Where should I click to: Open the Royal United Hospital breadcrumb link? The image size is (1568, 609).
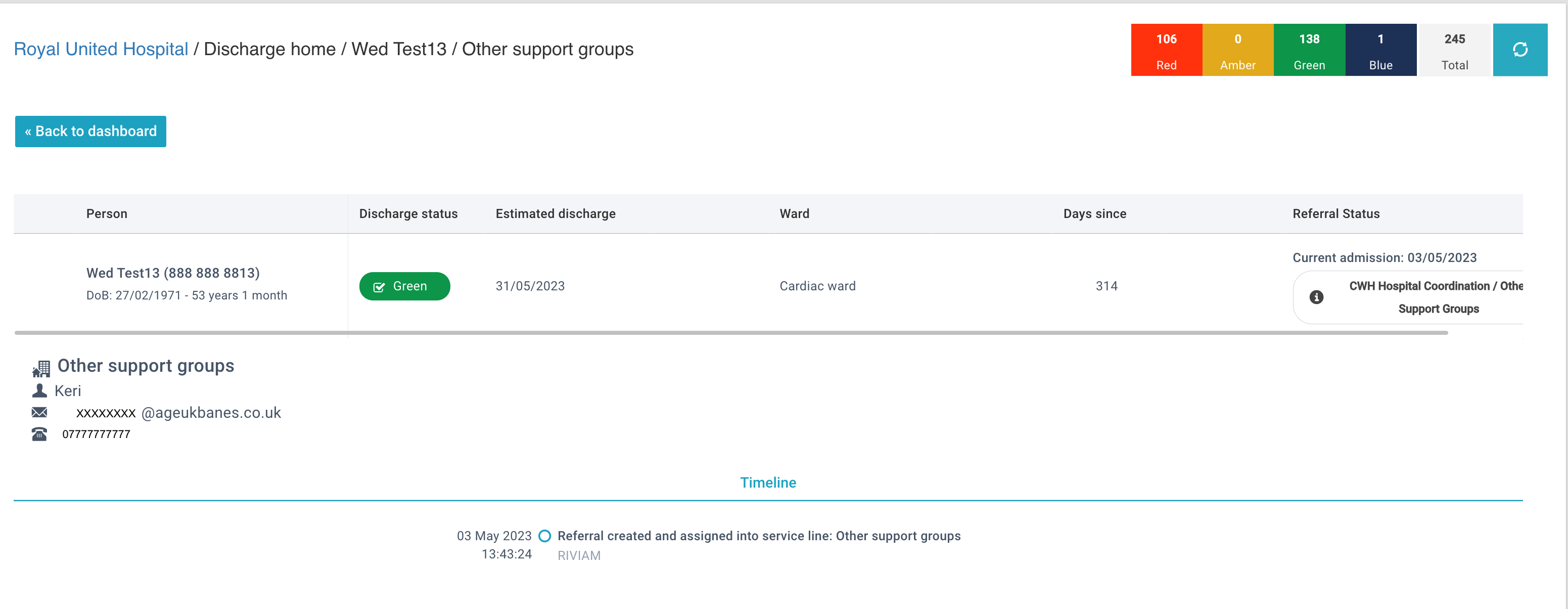tap(101, 50)
